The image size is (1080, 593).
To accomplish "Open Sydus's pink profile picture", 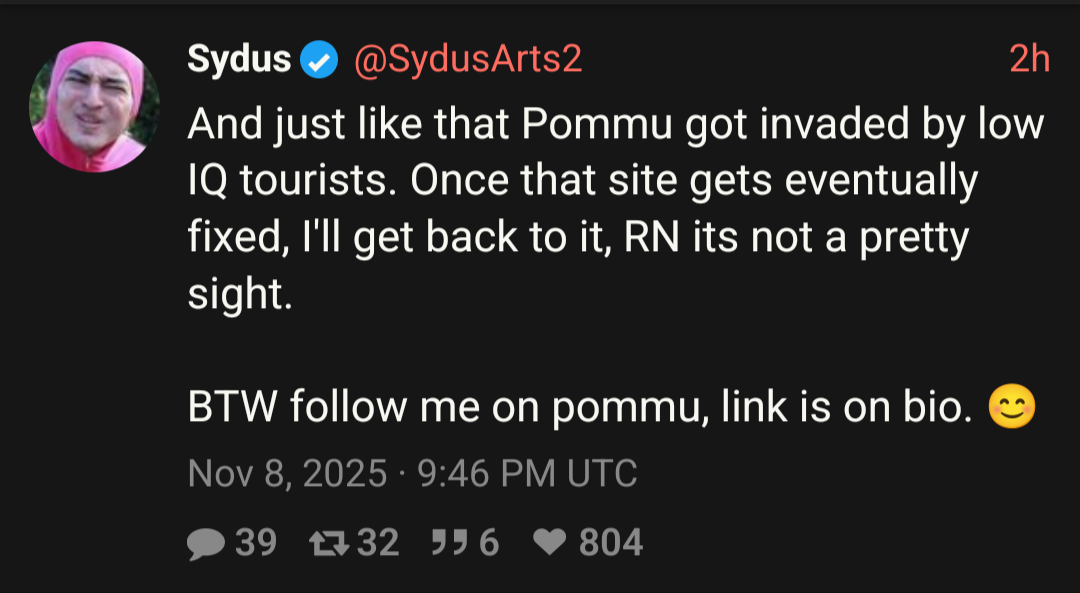I will 95,107.
